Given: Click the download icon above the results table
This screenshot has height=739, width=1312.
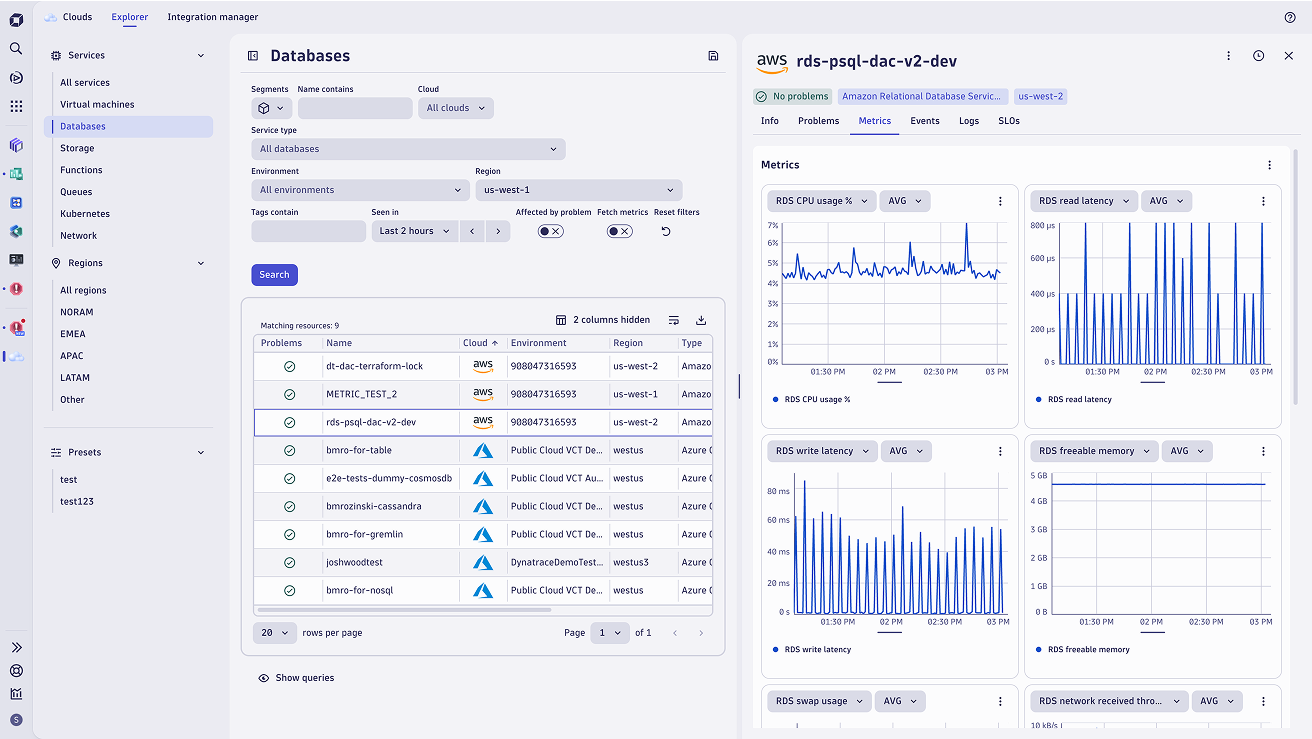Looking at the screenshot, I should click(701, 320).
